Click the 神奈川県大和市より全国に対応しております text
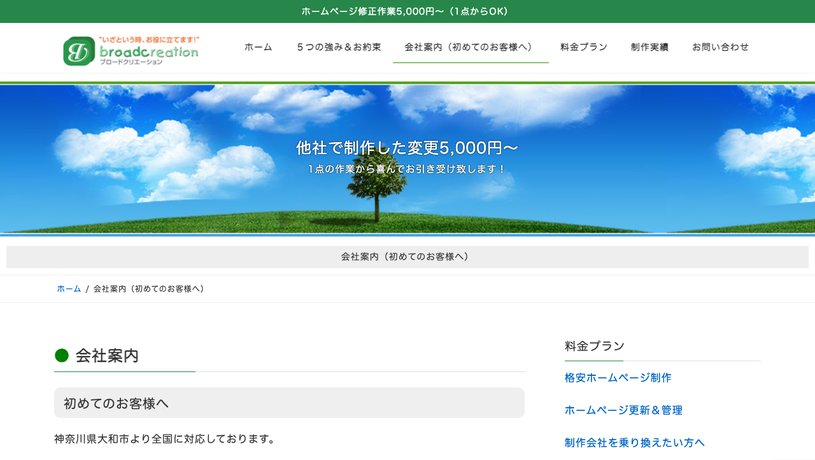The height and width of the screenshot is (460, 815). (x=165, y=439)
